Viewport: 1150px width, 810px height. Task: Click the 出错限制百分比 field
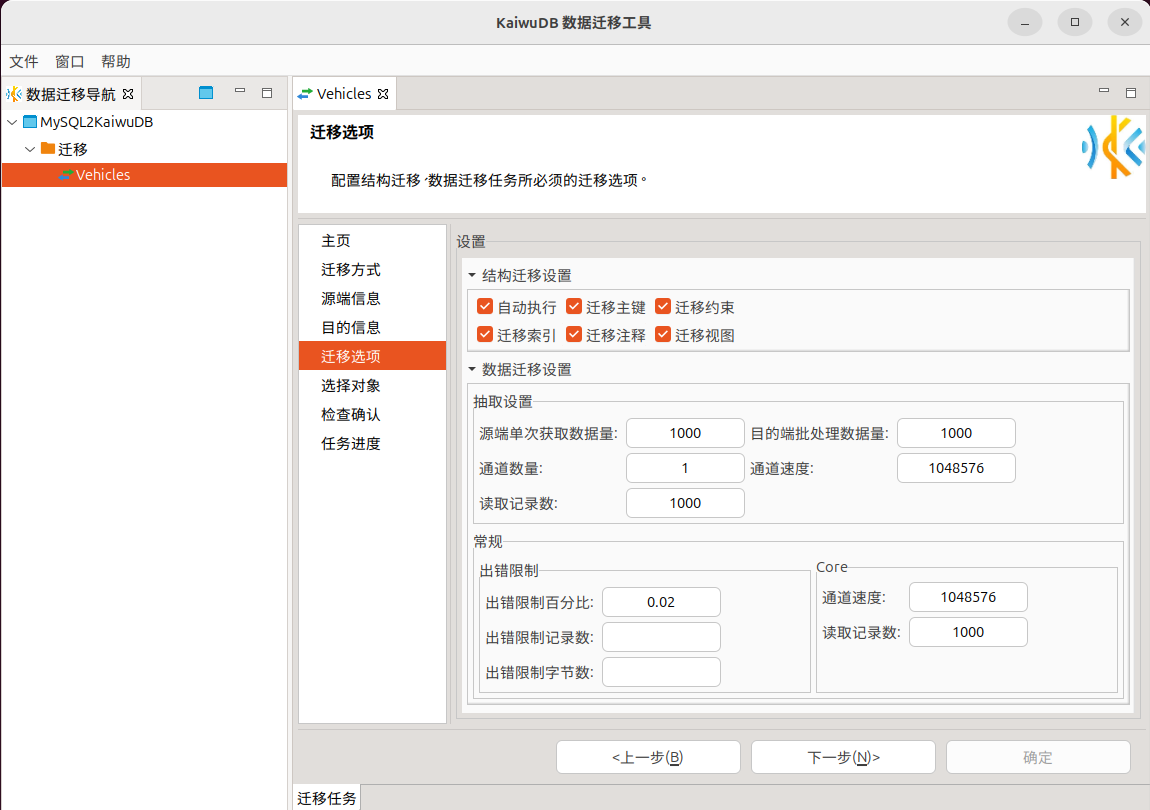[x=661, y=602]
